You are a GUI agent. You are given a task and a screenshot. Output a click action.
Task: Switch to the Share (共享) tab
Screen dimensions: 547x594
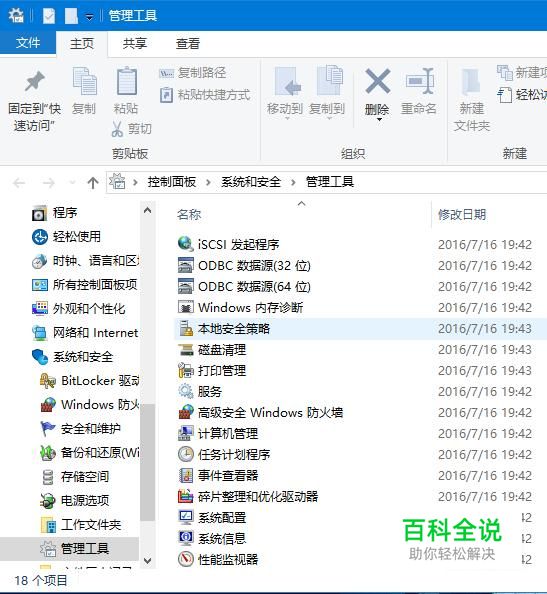point(134,44)
